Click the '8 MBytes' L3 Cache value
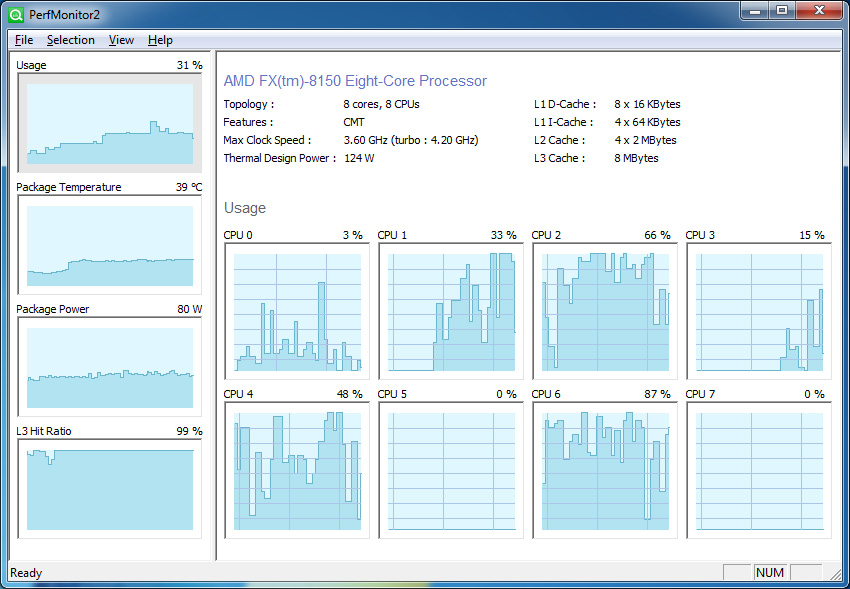The height and width of the screenshot is (589, 850). 636,158
